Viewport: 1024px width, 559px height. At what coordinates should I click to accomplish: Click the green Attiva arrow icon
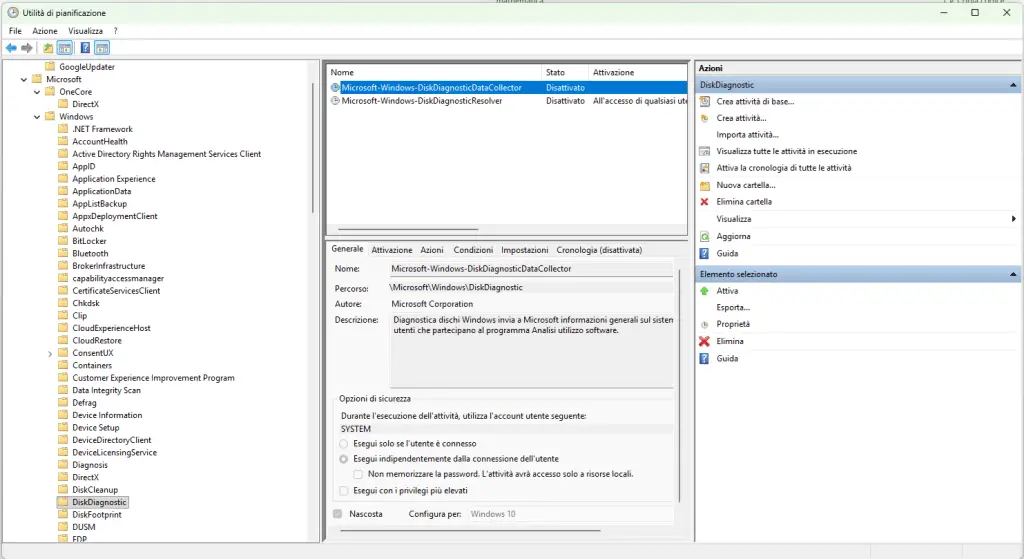705,291
